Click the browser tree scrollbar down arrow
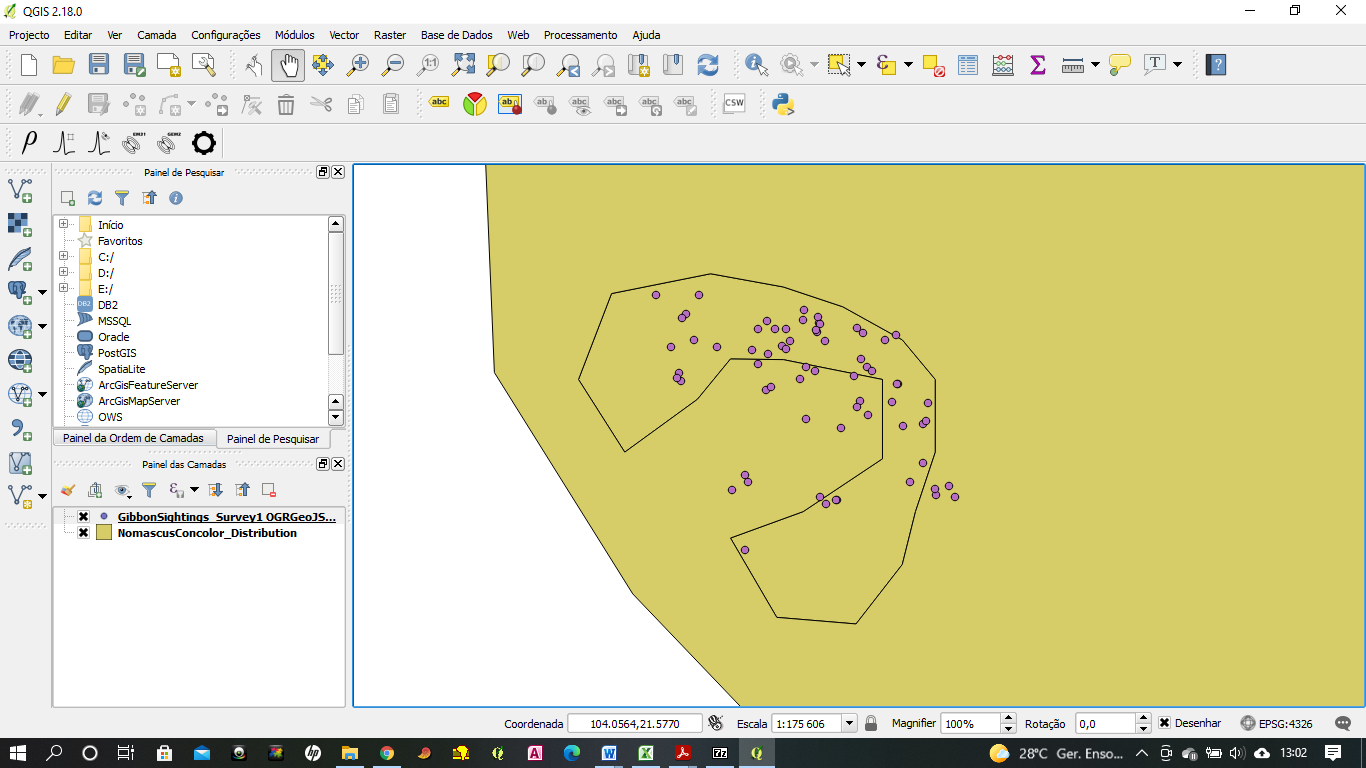The image size is (1366, 768). (x=336, y=417)
